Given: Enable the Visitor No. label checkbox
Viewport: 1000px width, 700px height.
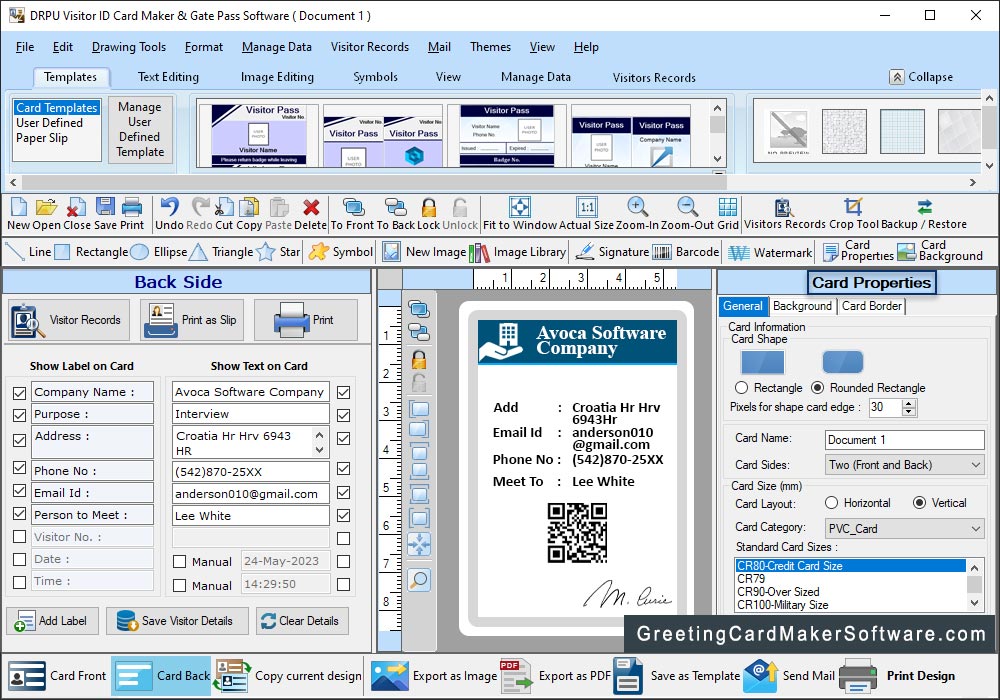Looking at the screenshot, I should (20, 537).
